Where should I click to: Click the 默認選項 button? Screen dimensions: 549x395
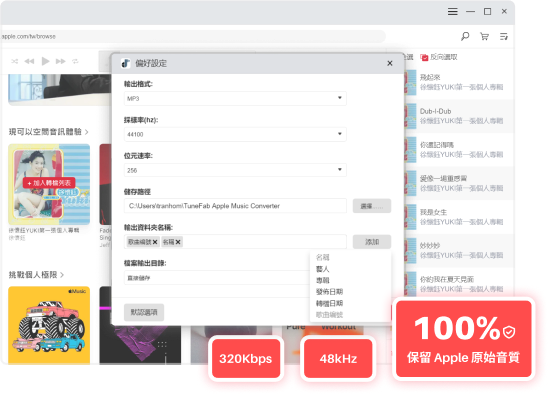click(144, 312)
